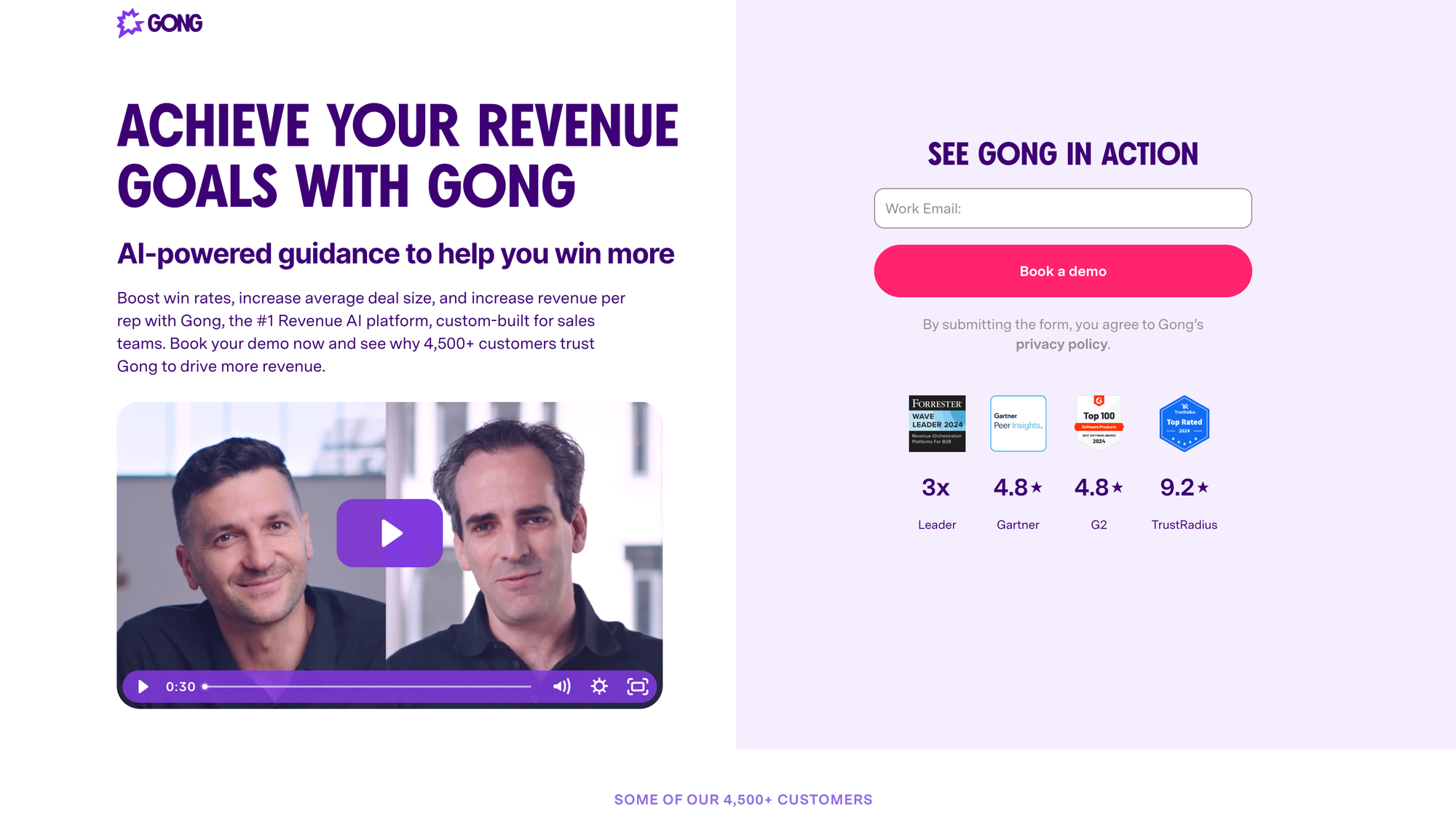Click the 3x Leader statistic
The height and width of the screenshot is (814, 1456).
click(936, 487)
